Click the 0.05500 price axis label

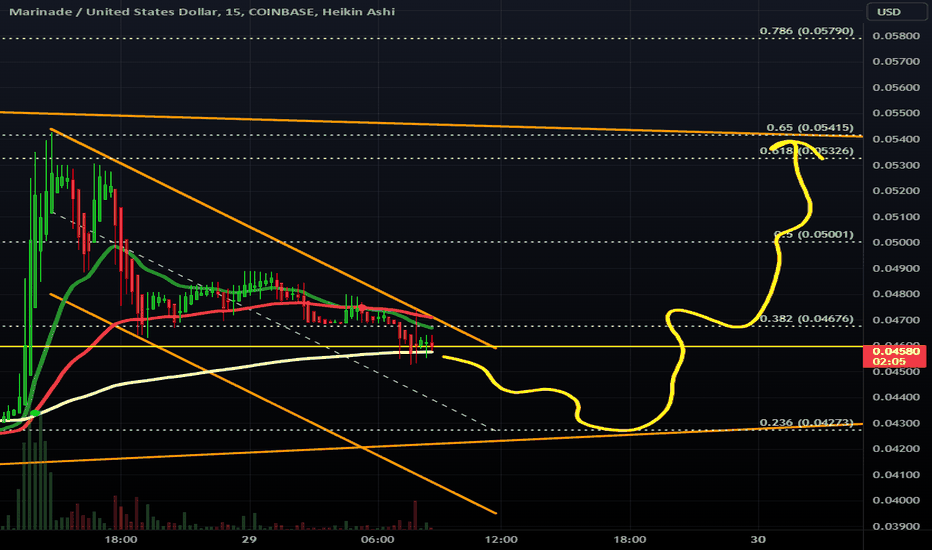(896, 113)
